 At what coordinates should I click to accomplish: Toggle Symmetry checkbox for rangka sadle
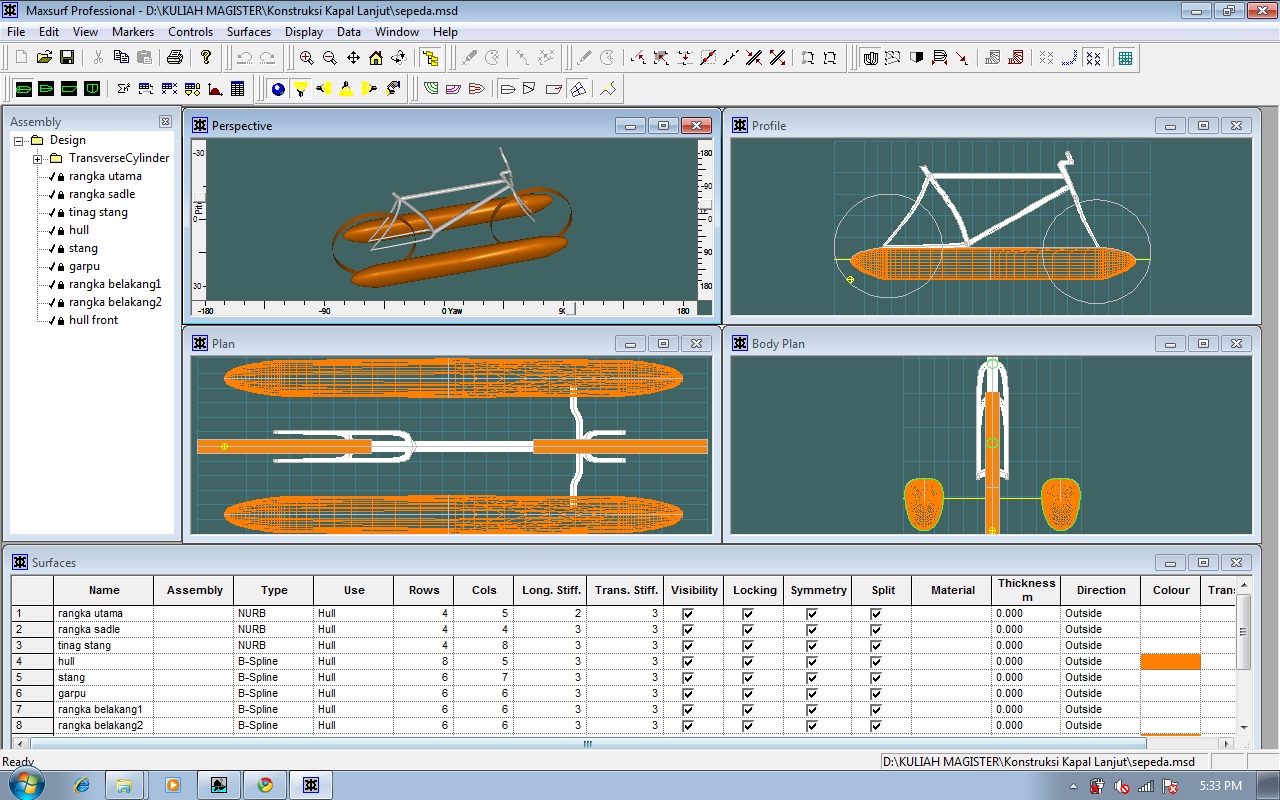[x=812, y=630]
